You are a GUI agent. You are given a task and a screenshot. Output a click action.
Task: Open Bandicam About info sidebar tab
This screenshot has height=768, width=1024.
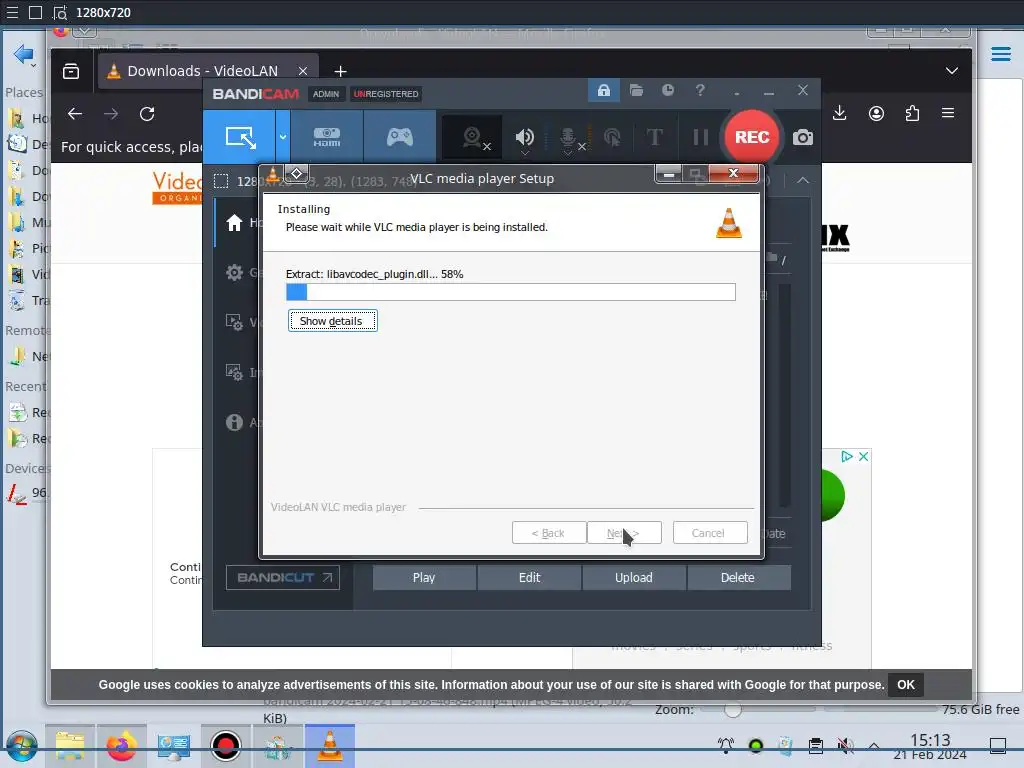click(234, 423)
